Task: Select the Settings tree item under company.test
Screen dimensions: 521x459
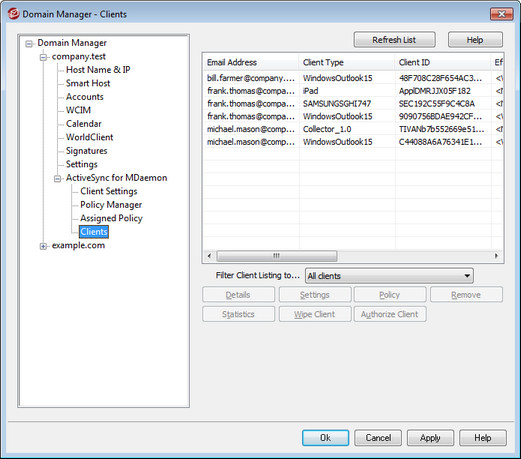Action: tap(82, 164)
